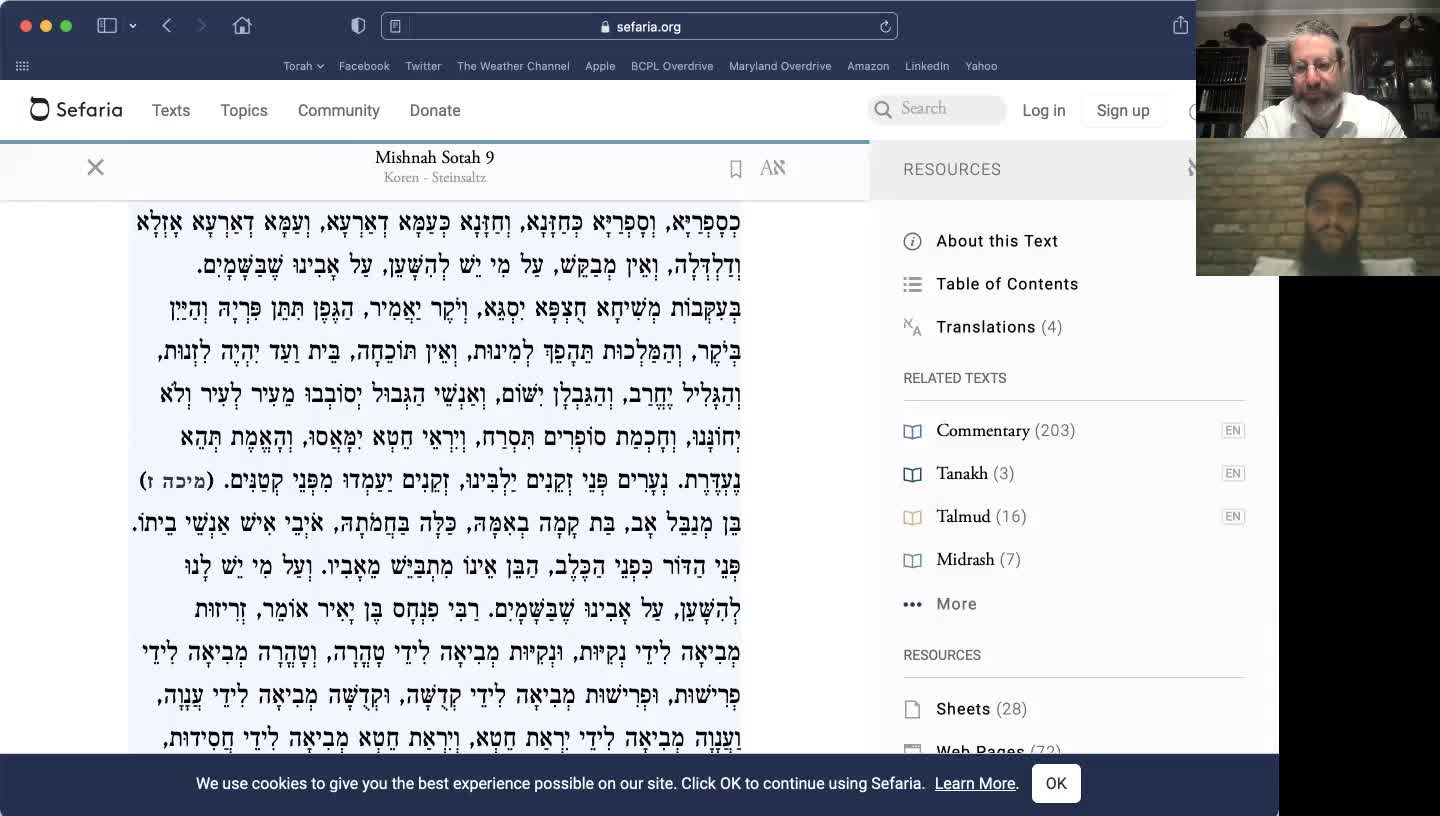Close the Mishnah Sotah 9 text panel
Screen dimensions: 1440x816
95,167
